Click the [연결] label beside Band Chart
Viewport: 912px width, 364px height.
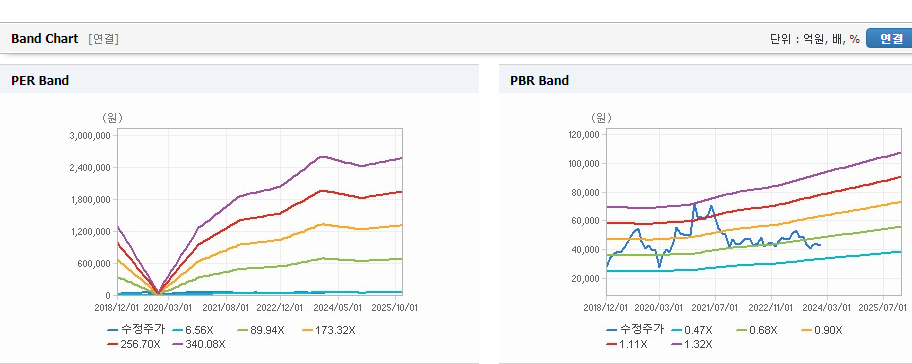103,39
